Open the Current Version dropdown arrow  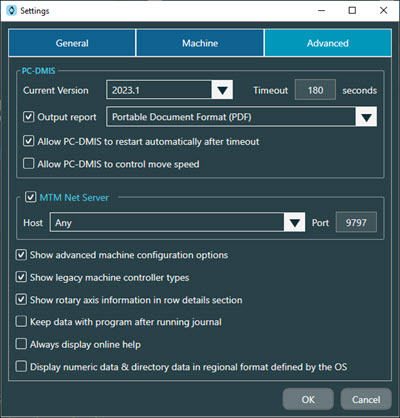point(222,90)
